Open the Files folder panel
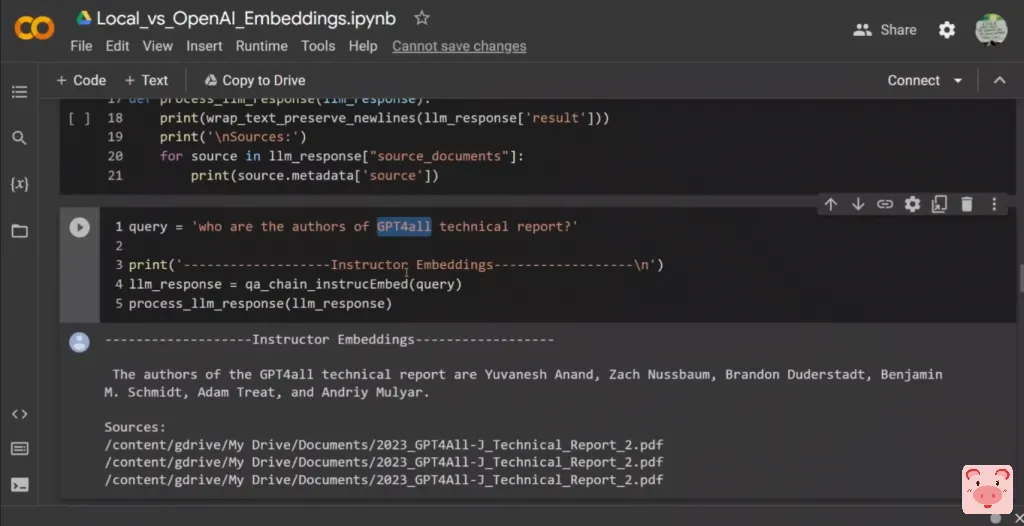This screenshot has width=1024, height=526. 20,231
